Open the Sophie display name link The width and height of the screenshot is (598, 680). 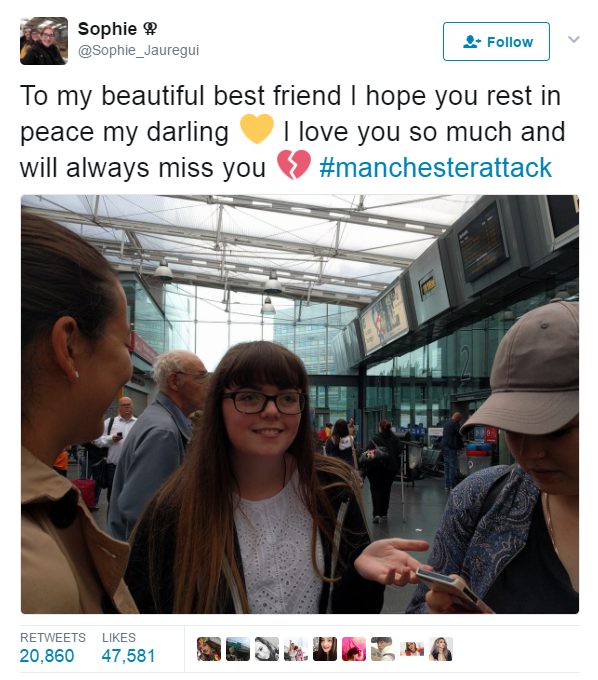coord(107,29)
